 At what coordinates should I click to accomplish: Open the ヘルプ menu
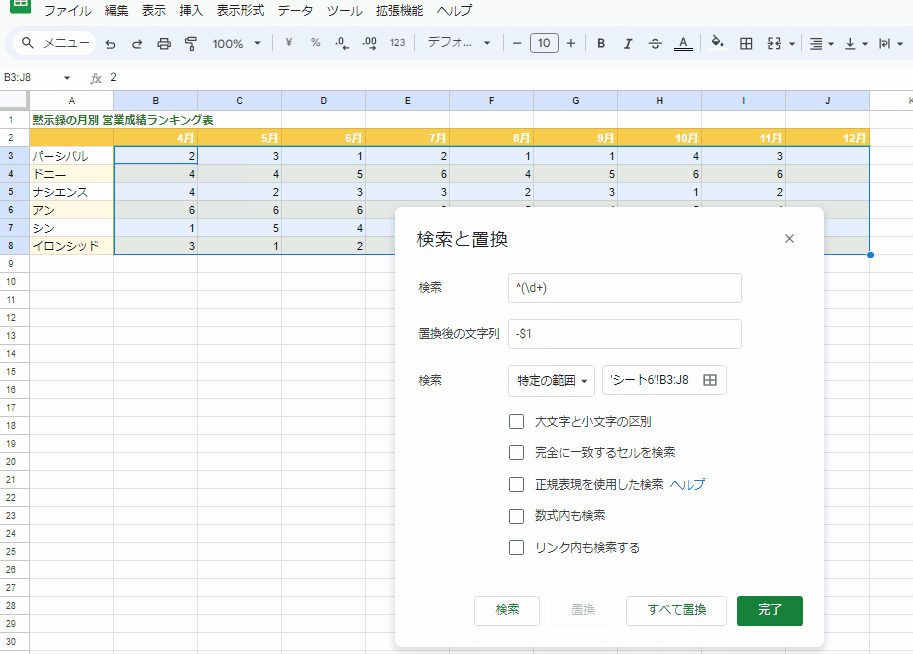pyautogui.click(x=454, y=10)
